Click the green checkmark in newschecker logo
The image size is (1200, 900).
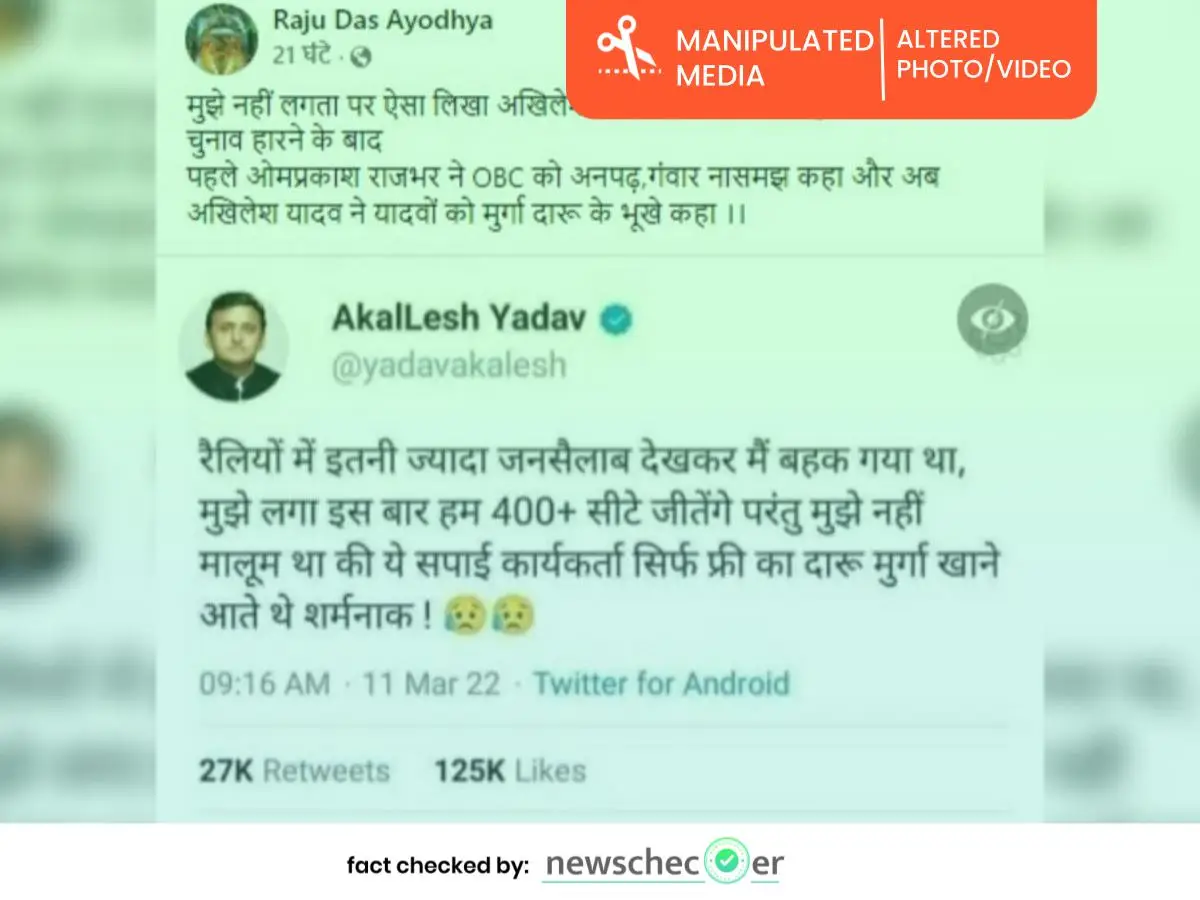point(727,861)
